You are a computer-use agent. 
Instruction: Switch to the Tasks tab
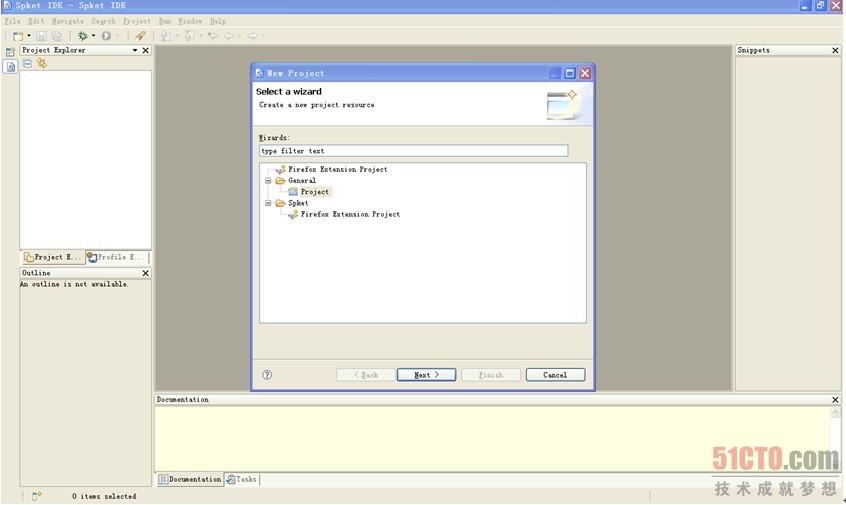[x=242, y=479]
